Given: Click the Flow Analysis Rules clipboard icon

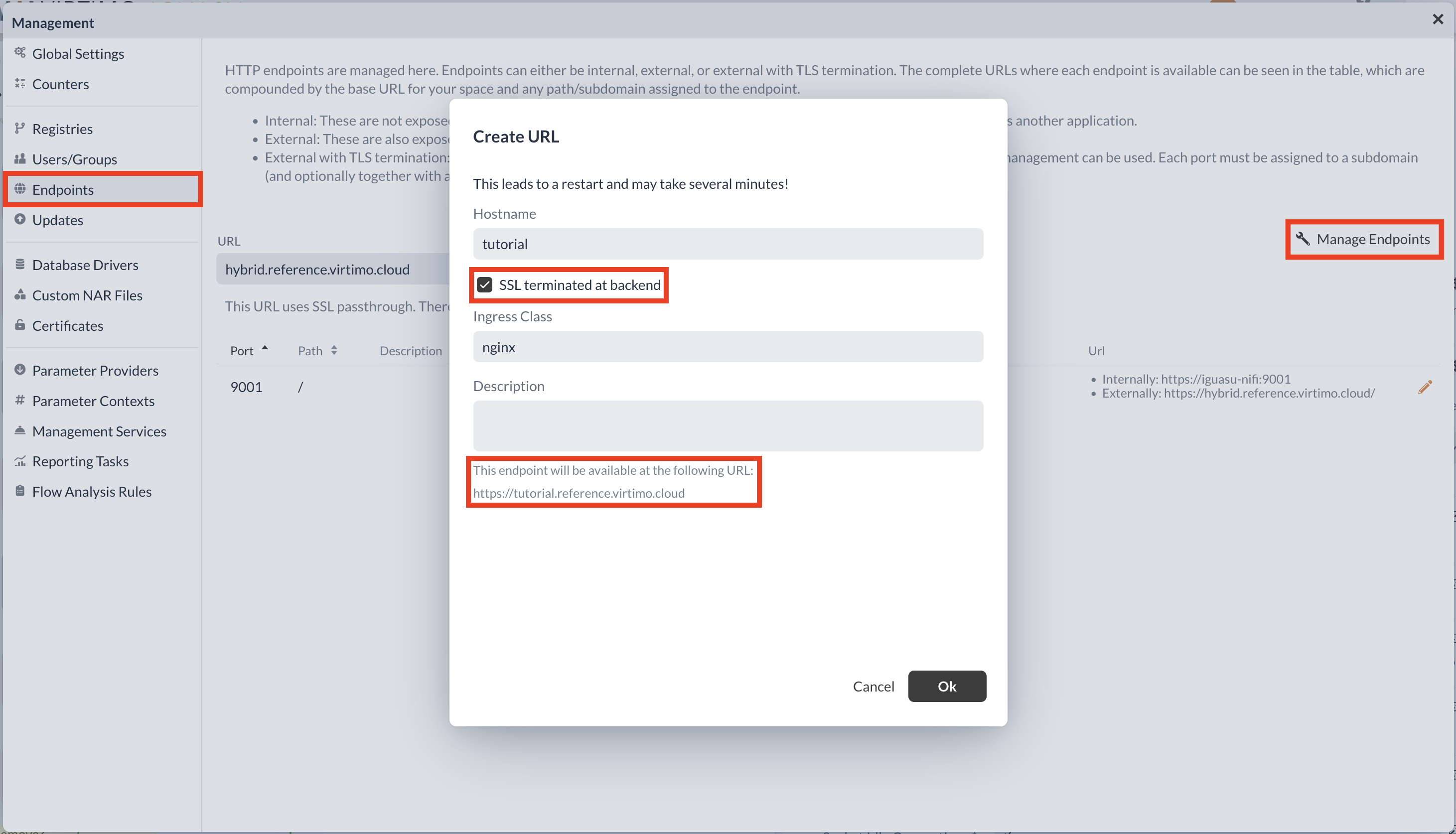Looking at the screenshot, I should tap(20, 491).
